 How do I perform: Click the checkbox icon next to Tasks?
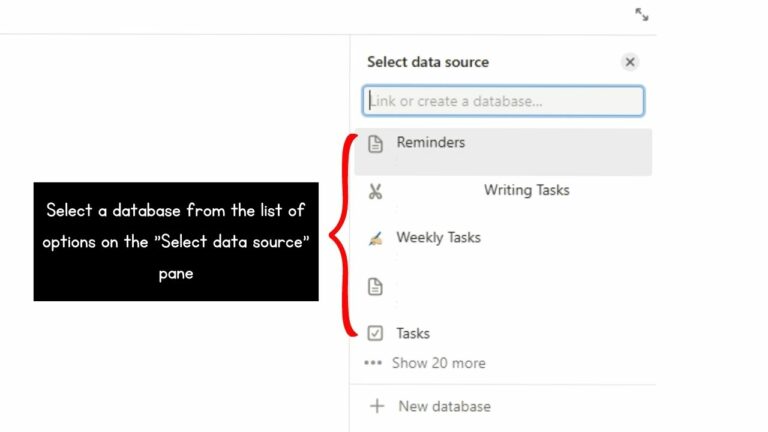point(375,333)
